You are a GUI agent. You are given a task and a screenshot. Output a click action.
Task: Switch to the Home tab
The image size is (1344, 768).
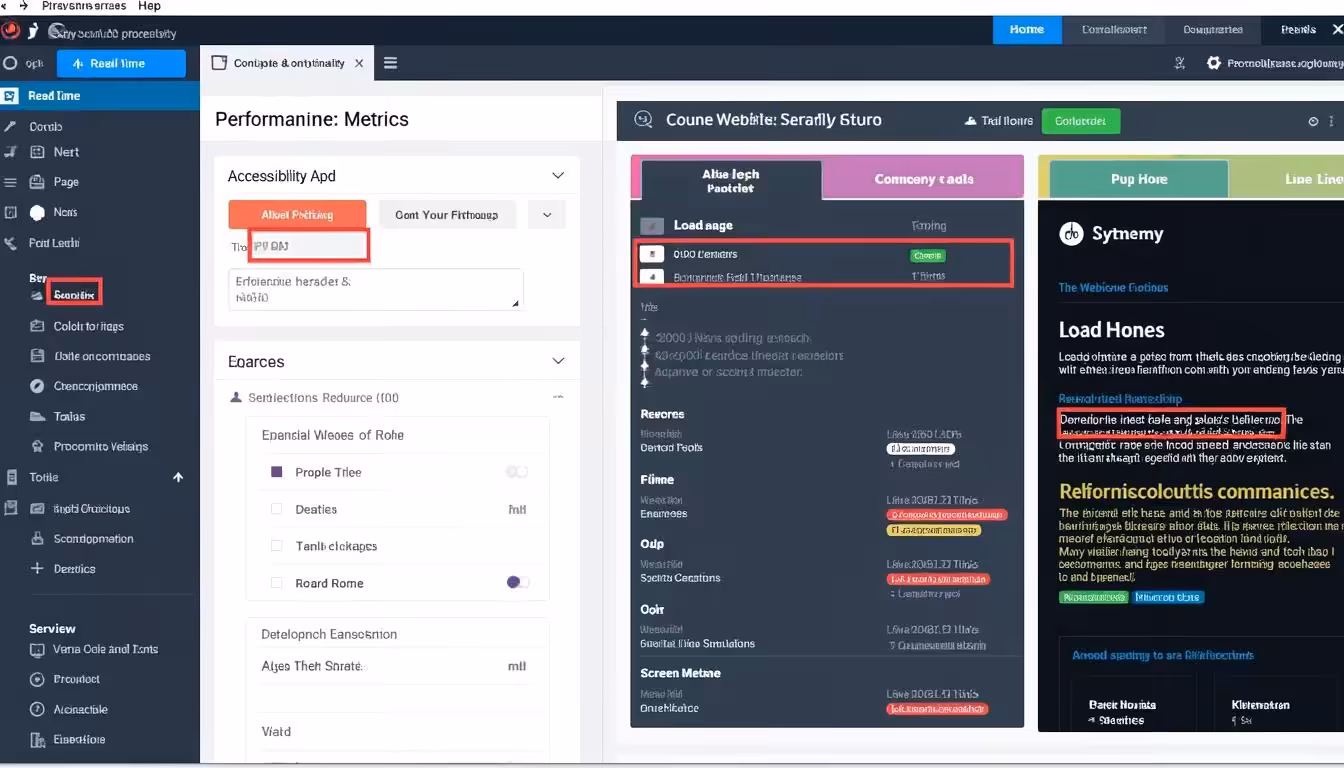pos(1027,30)
